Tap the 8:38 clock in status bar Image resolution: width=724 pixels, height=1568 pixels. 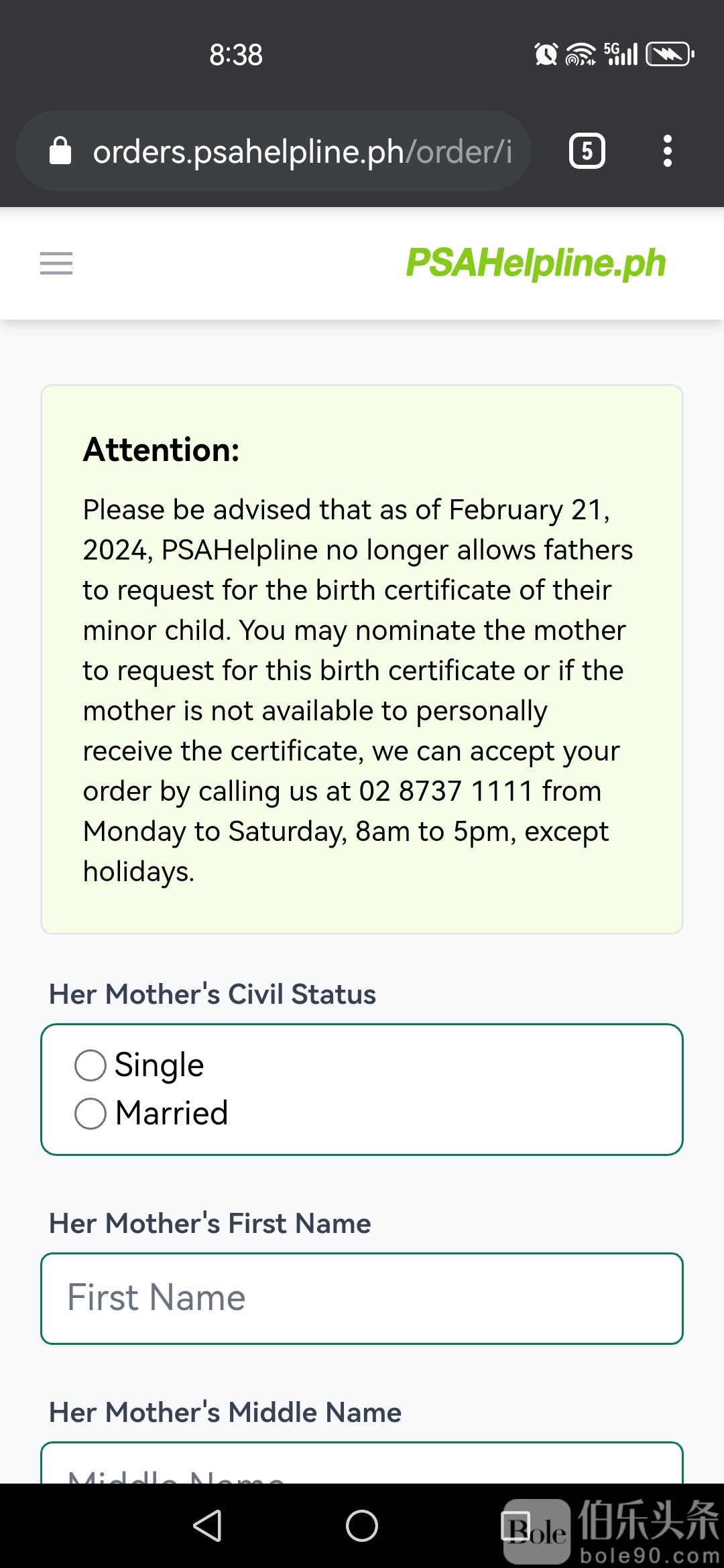coord(236,55)
